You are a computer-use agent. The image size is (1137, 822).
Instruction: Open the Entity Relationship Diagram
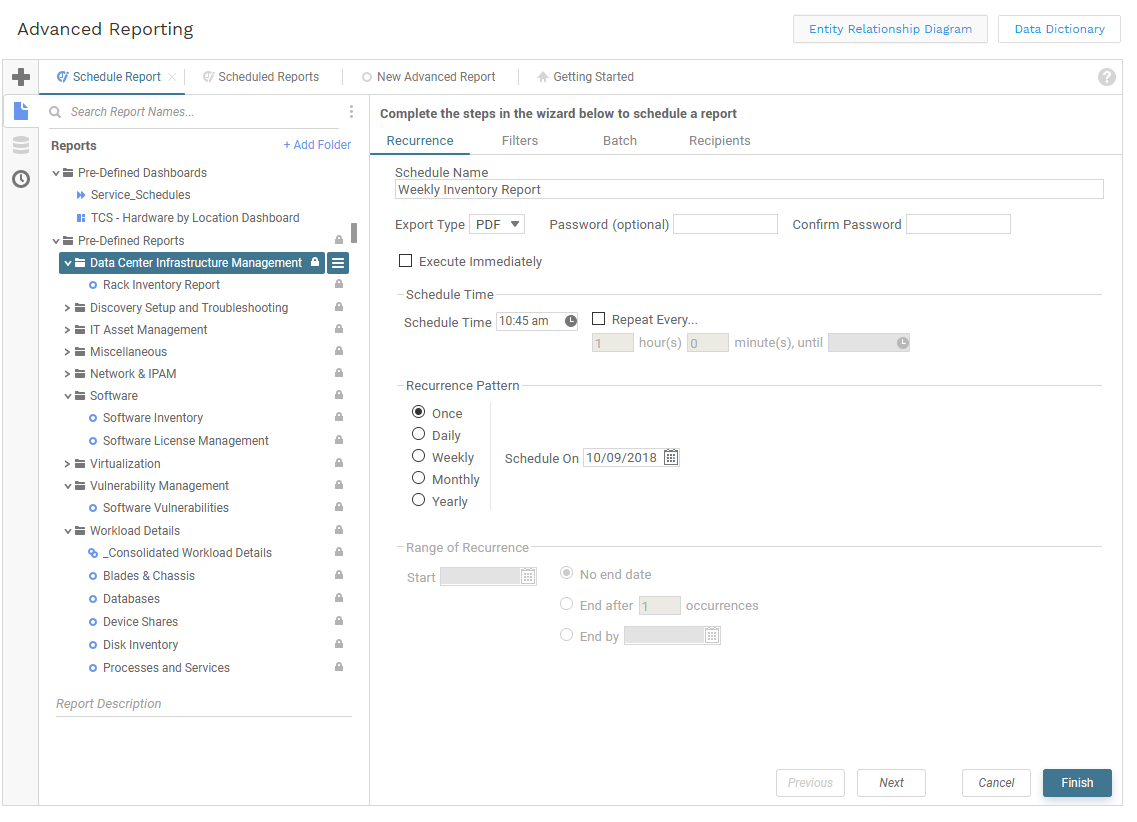click(x=890, y=29)
